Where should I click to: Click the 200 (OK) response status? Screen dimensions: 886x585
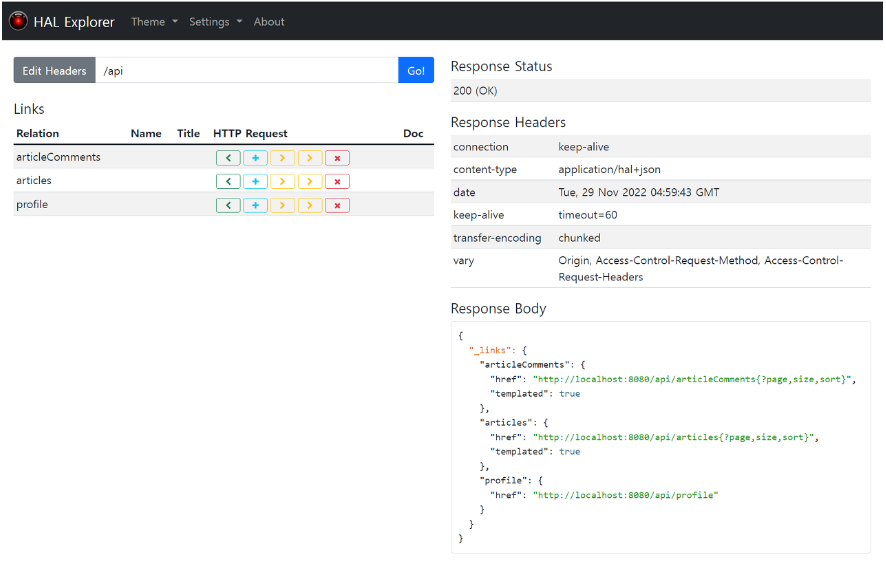pos(475,91)
